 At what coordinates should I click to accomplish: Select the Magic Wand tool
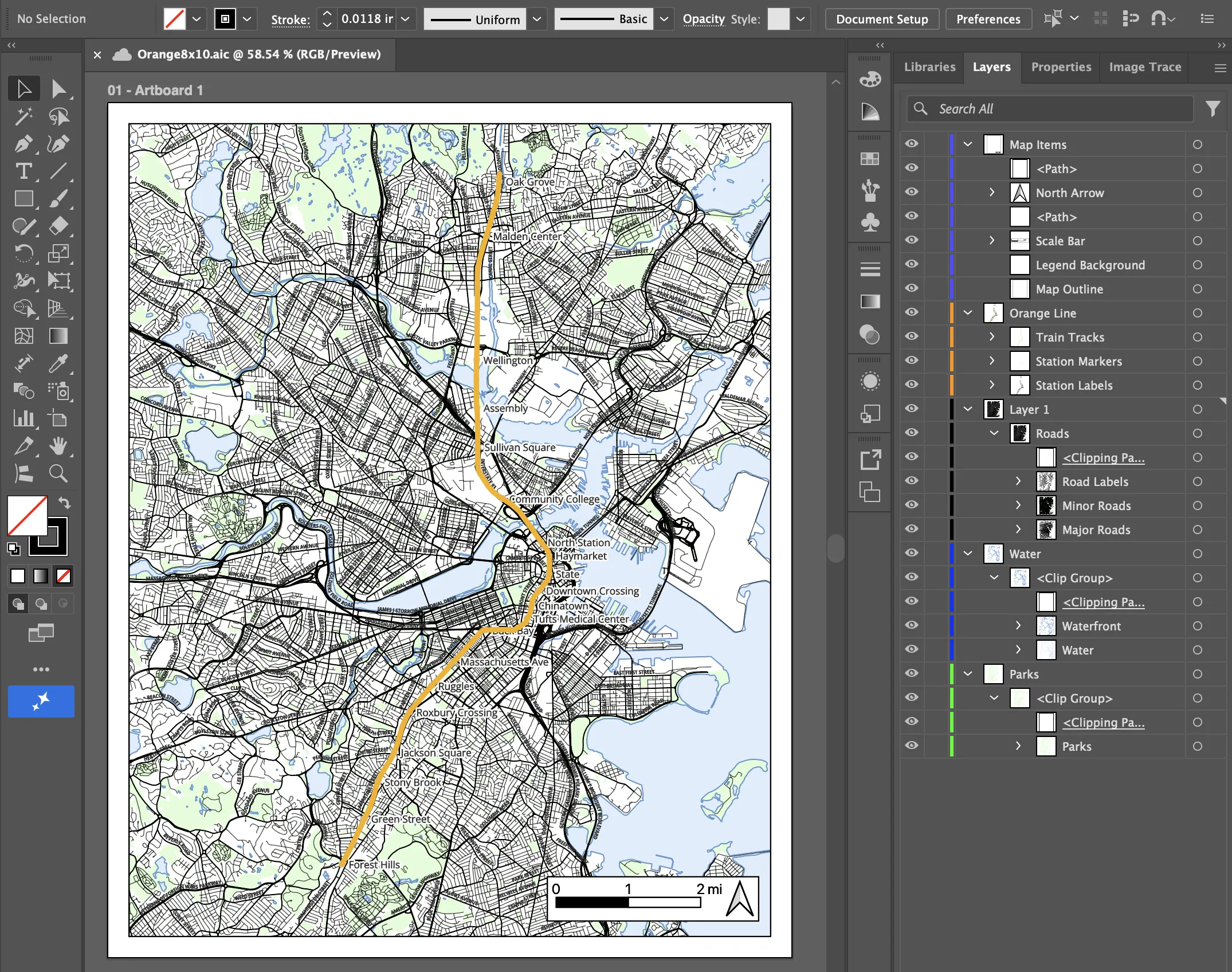point(23,116)
